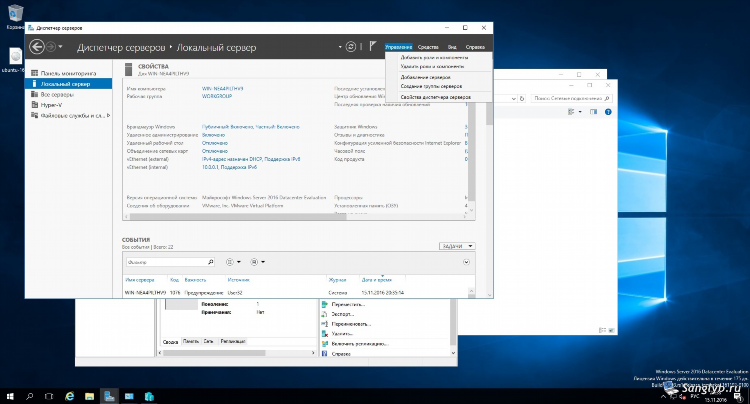Select Панель мониторинга in sidebar
The height and width of the screenshot is (404, 750).
pyautogui.click(x=68, y=73)
